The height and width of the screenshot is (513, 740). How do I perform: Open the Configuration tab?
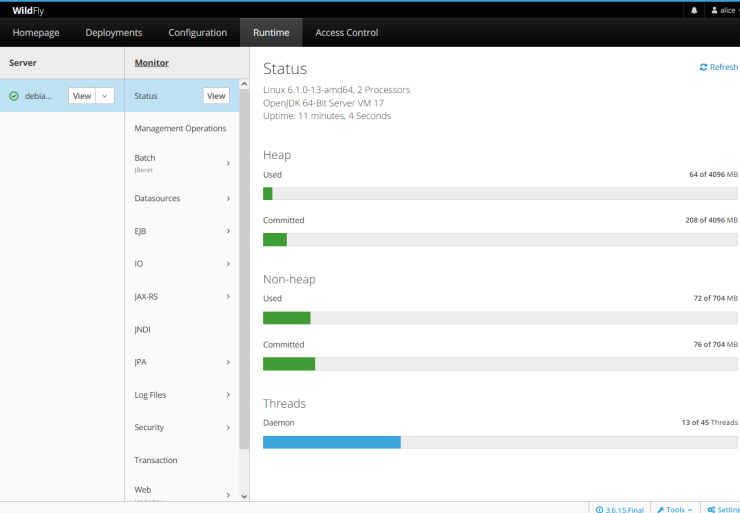(x=197, y=33)
